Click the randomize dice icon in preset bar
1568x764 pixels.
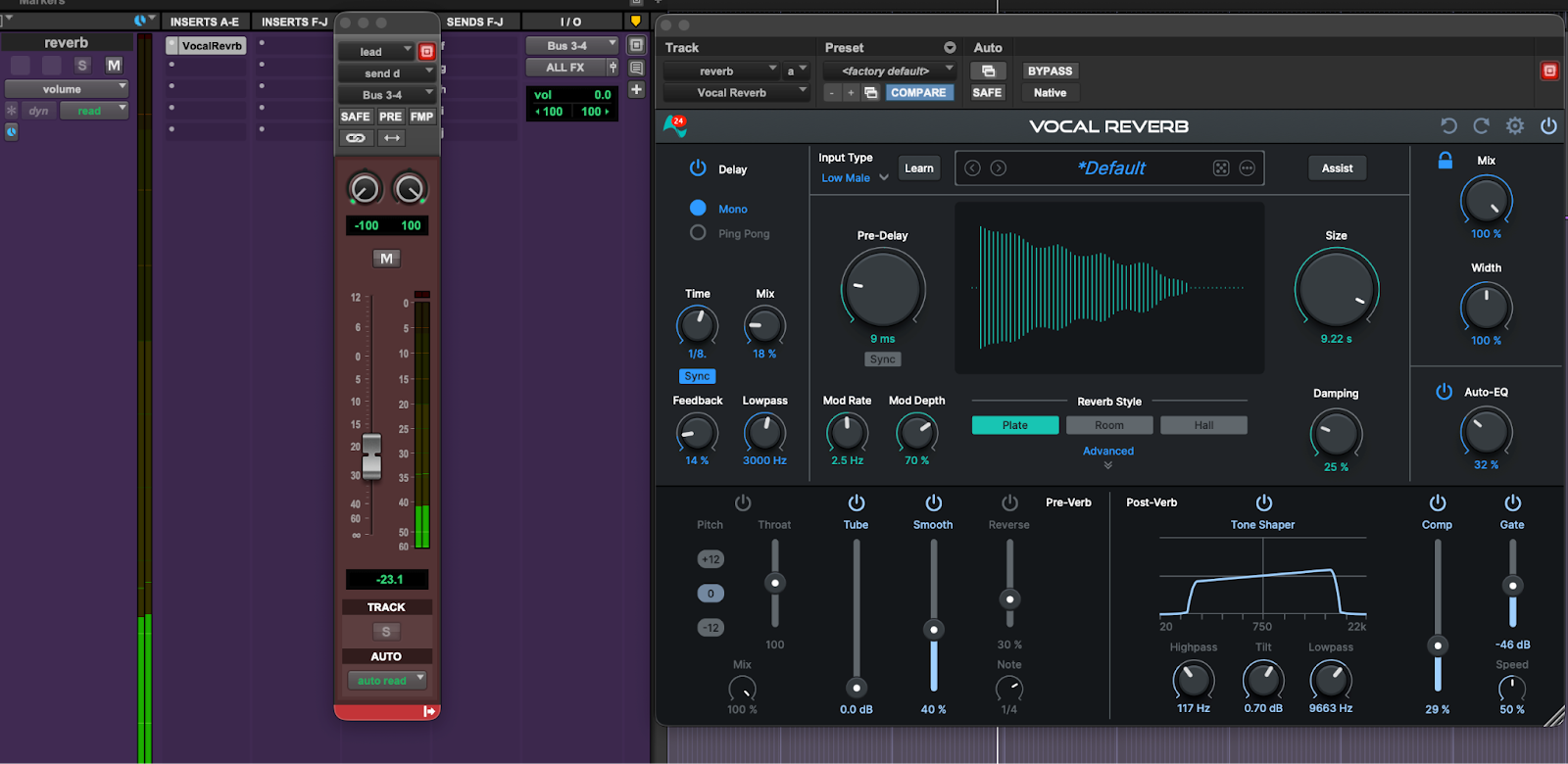[x=1221, y=168]
